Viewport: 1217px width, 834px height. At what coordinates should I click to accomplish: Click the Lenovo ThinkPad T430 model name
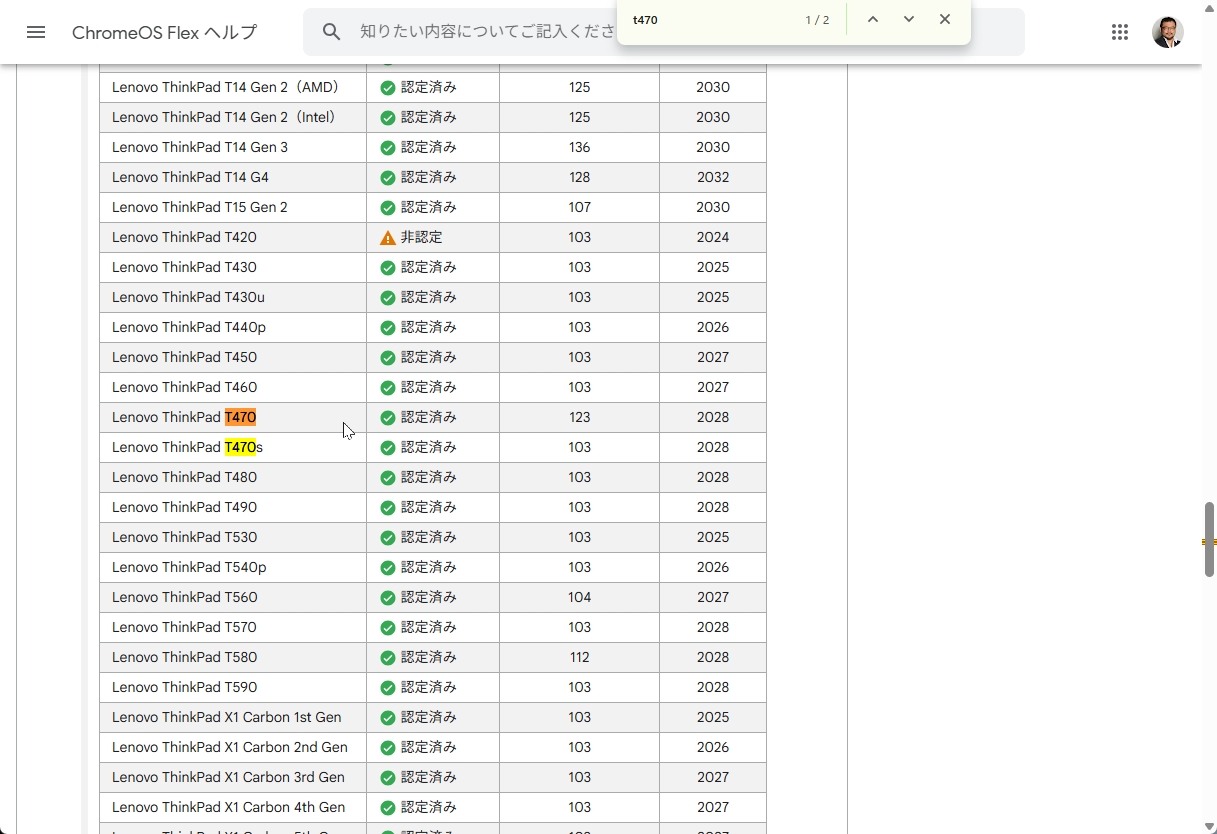tap(184, 267)
